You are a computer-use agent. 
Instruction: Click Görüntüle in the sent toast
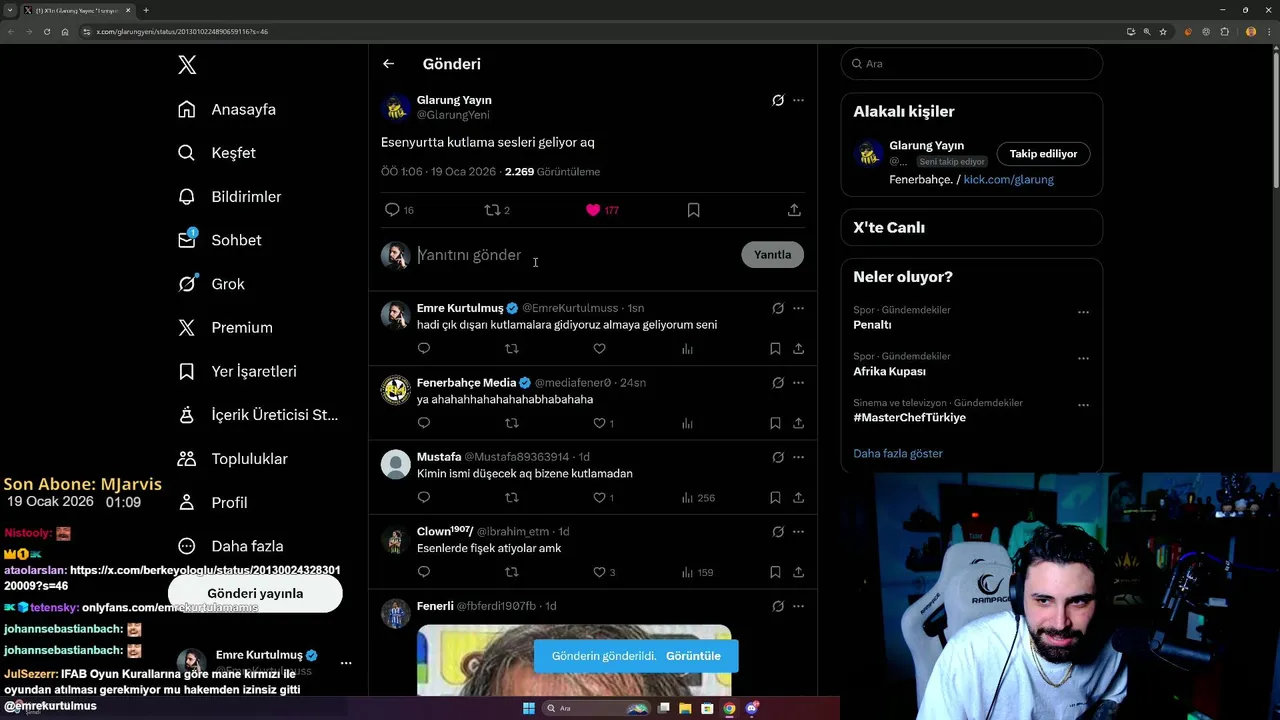tap(693, 656)
